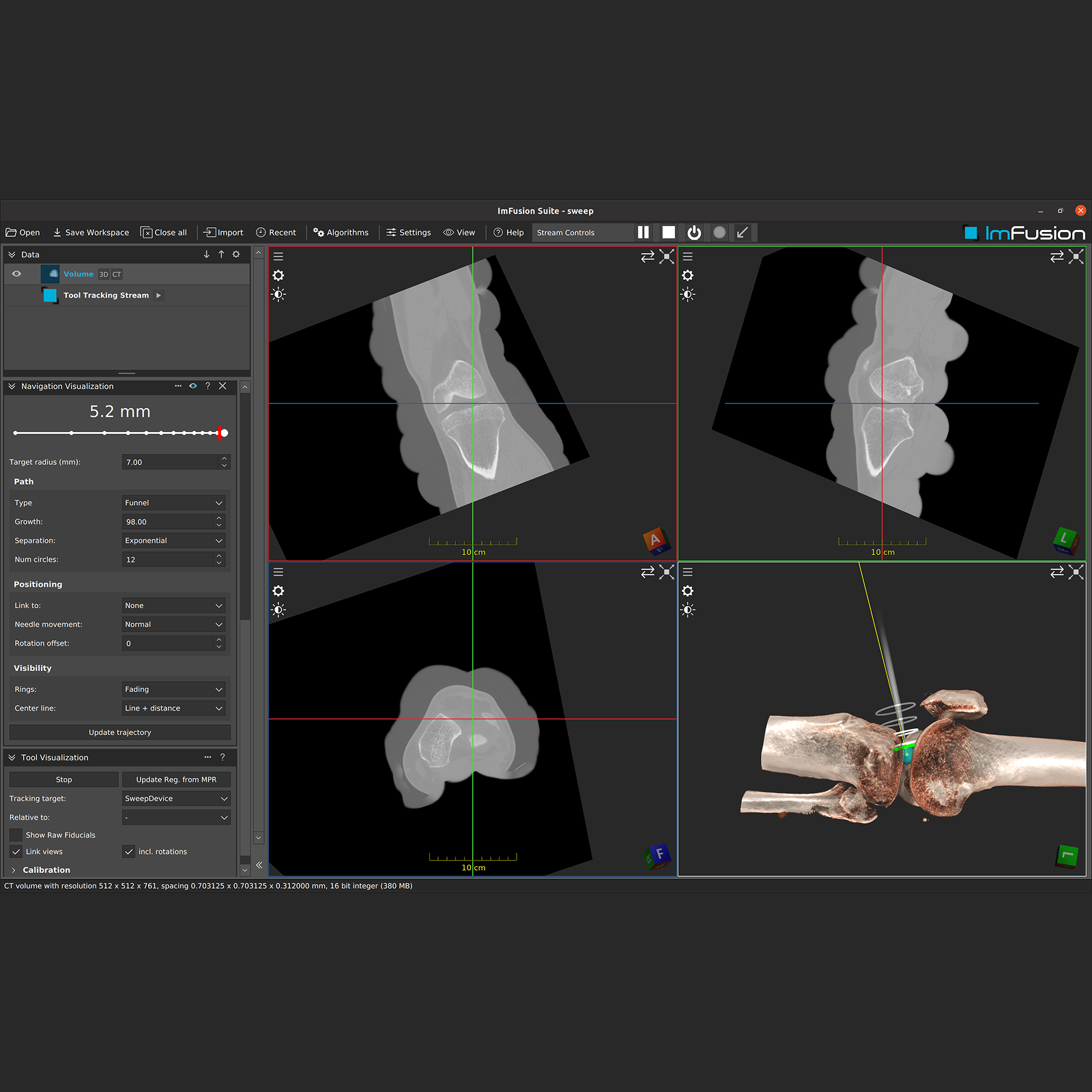Open the 3D view's gear settings
This screenshot has width=1092, height=1092.
click(688, 591)
